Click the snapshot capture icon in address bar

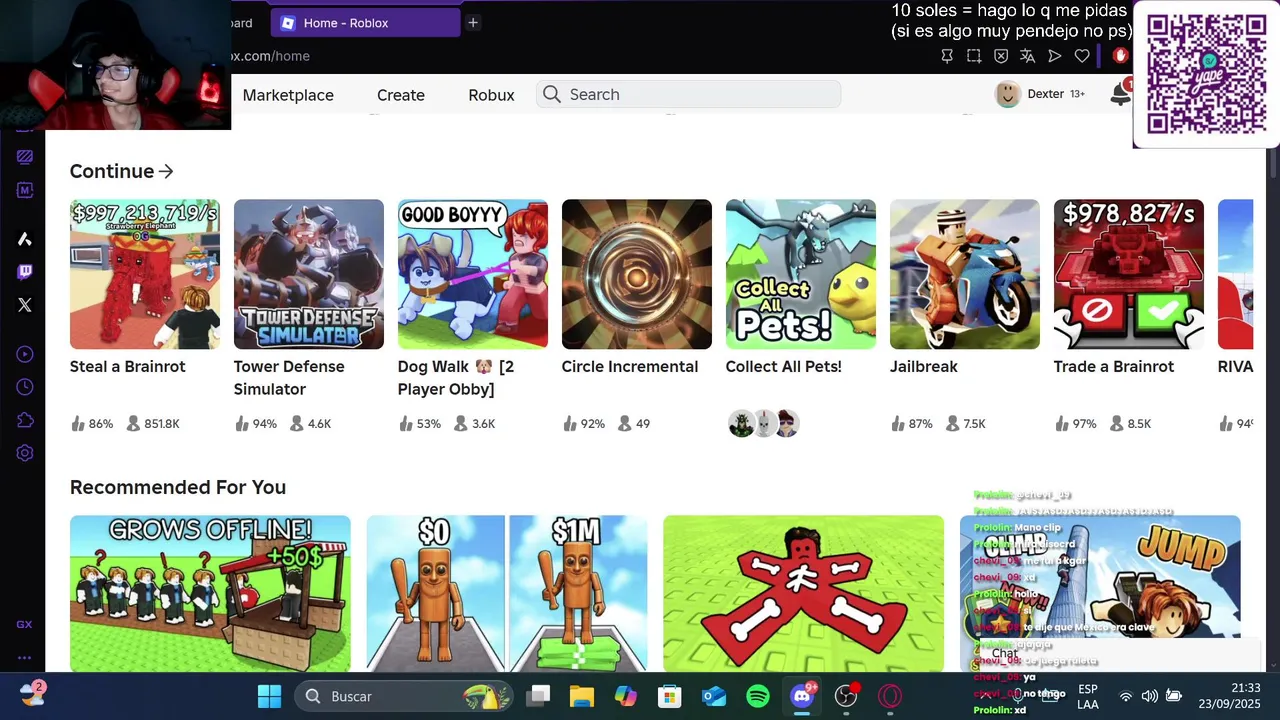[974, 56]
